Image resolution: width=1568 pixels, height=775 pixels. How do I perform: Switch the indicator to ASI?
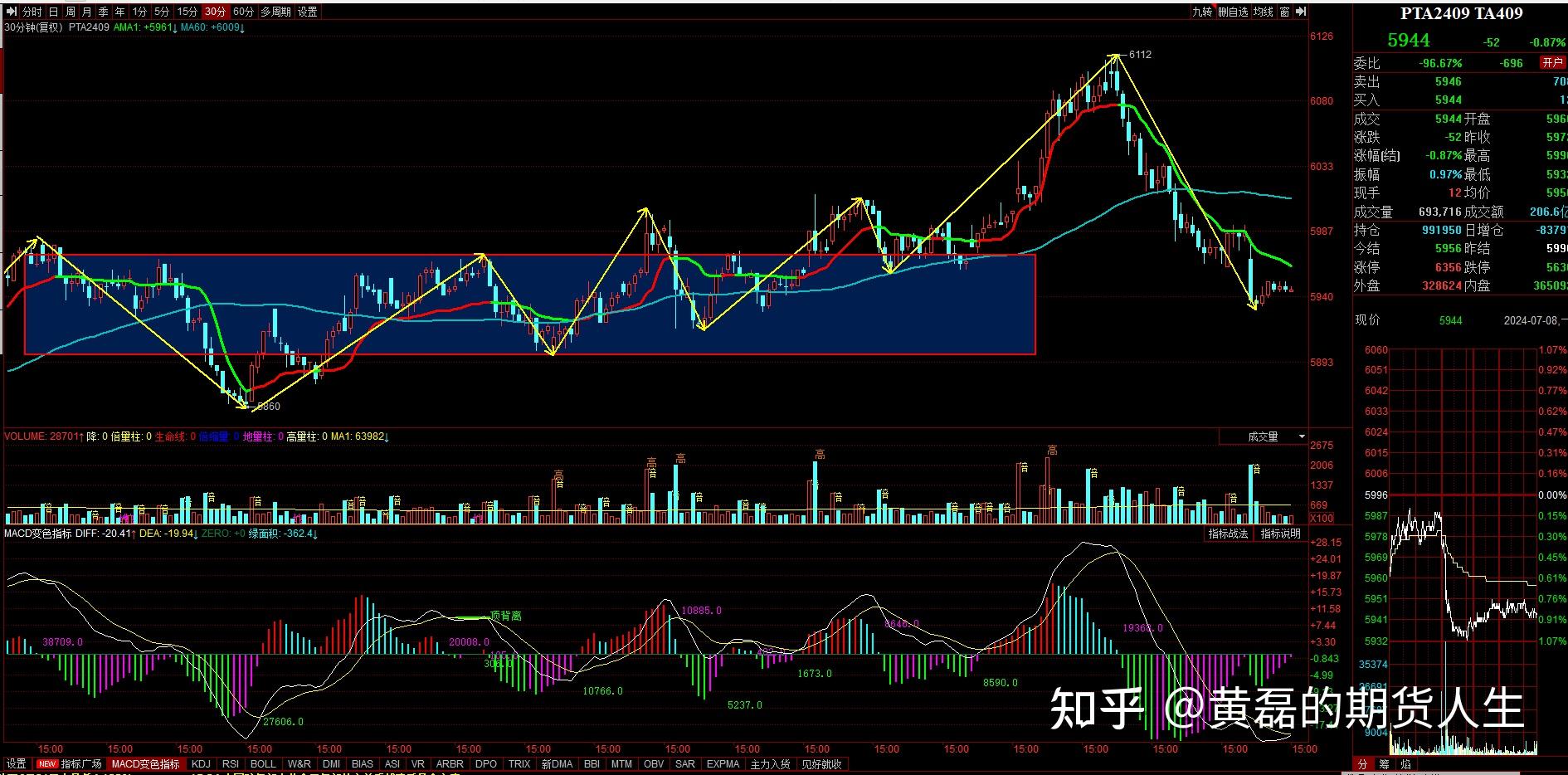click(x=392, y=763)
